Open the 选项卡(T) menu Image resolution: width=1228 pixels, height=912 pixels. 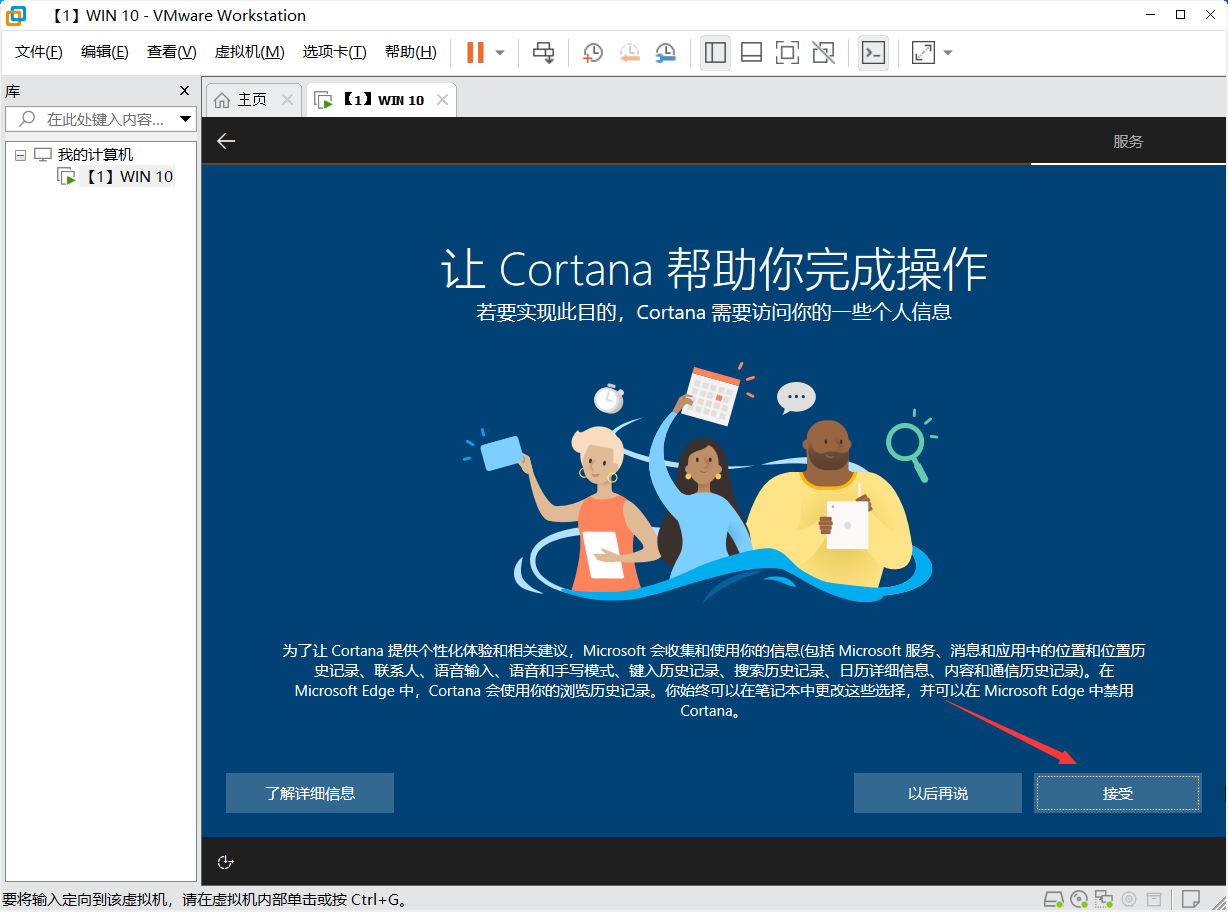click(x=335, y=52)
